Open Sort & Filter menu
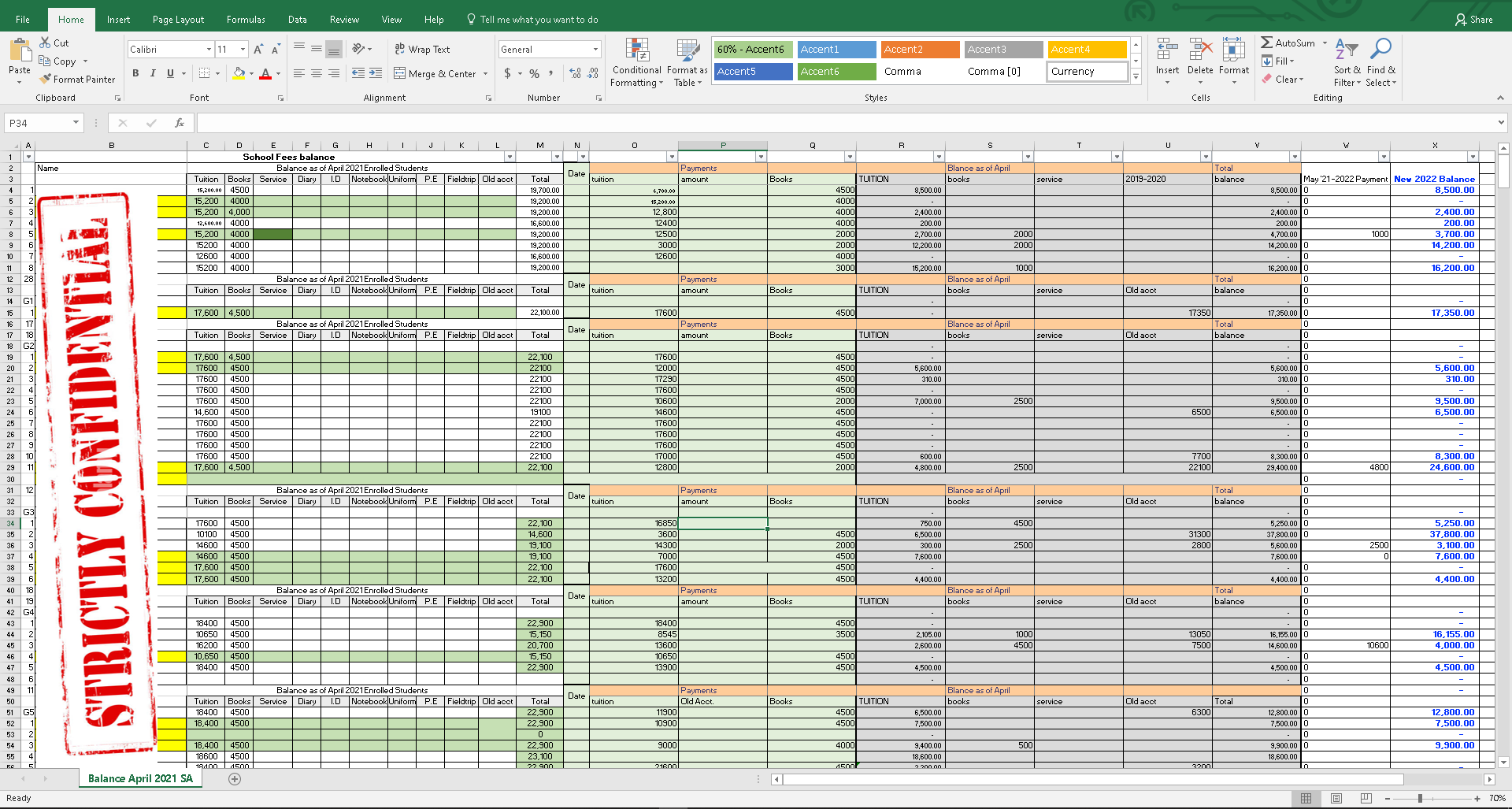 click(1347, 62)
